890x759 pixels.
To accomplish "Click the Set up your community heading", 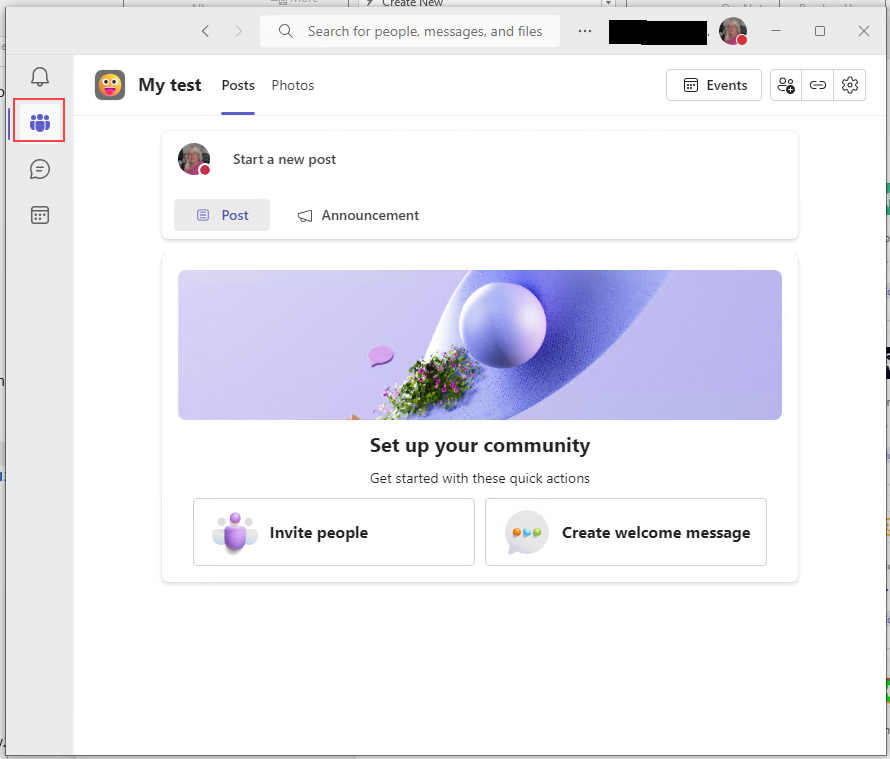I will [480, 446].
